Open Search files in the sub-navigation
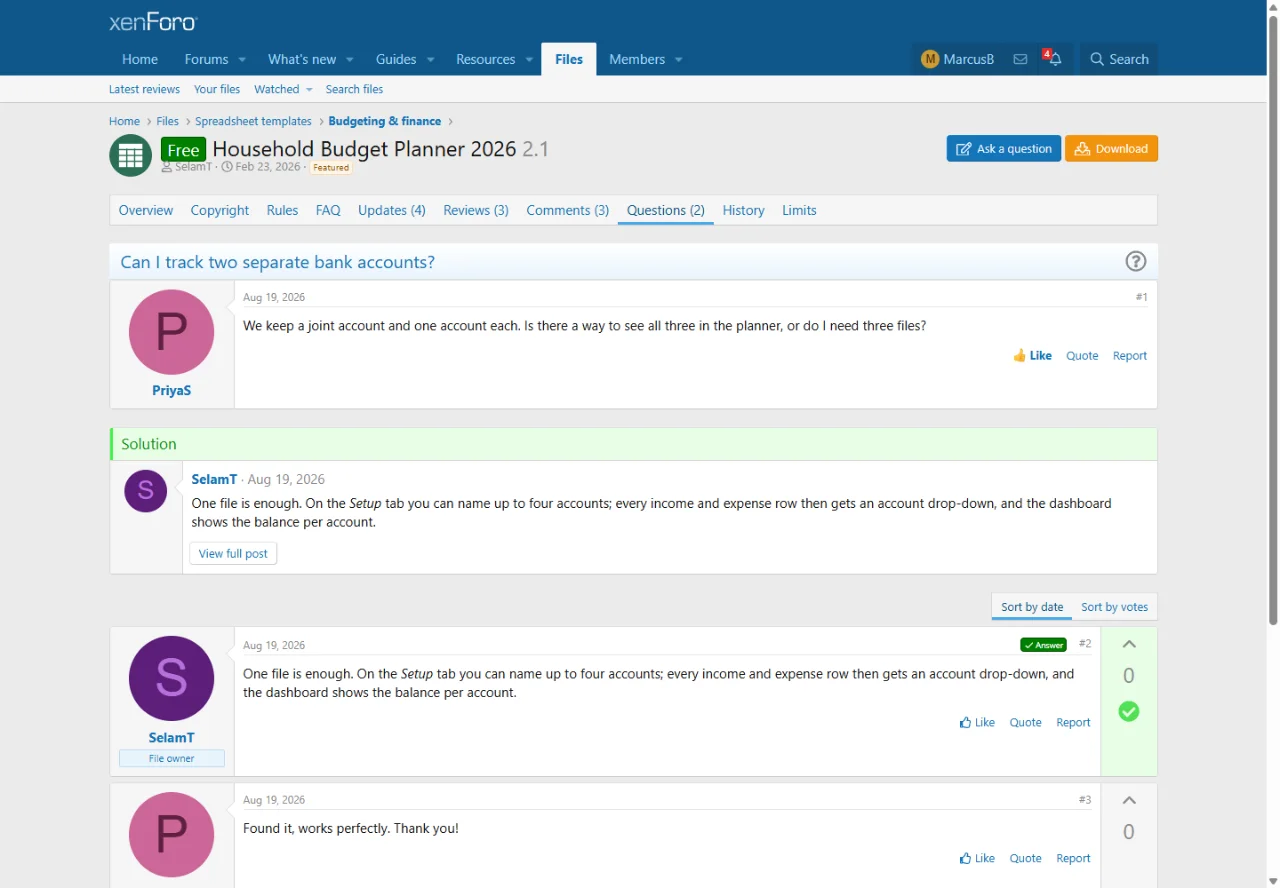The width and height of the screenshot is (1280, 888). coord(354,89)
